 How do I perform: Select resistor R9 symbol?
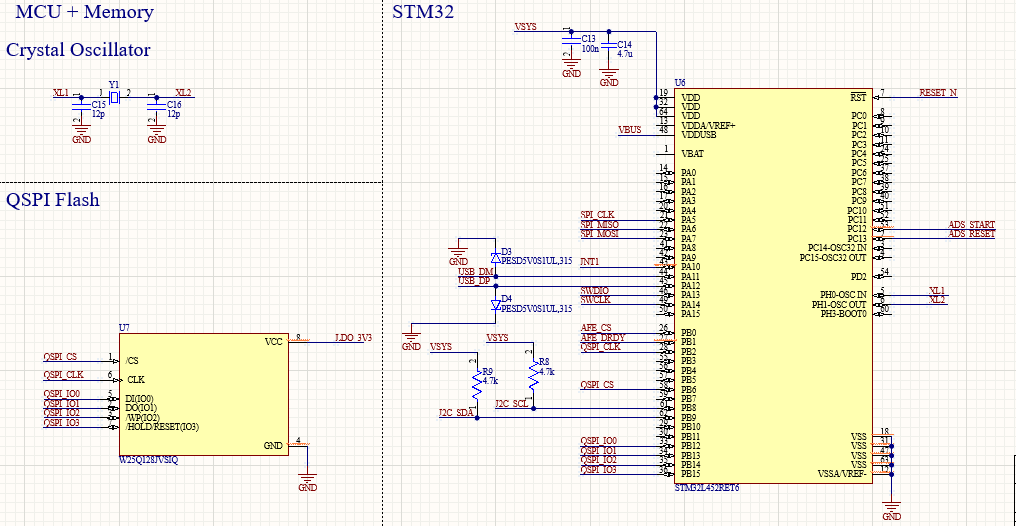coord(478,383)
